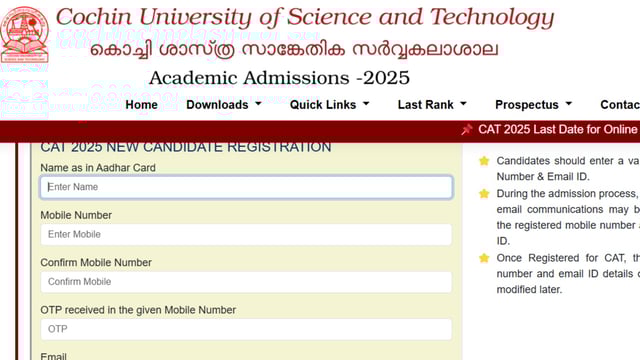Click the 'Email' field label
Image resolution: width=640 pixels, height=360 pixels.
(53, 356)
